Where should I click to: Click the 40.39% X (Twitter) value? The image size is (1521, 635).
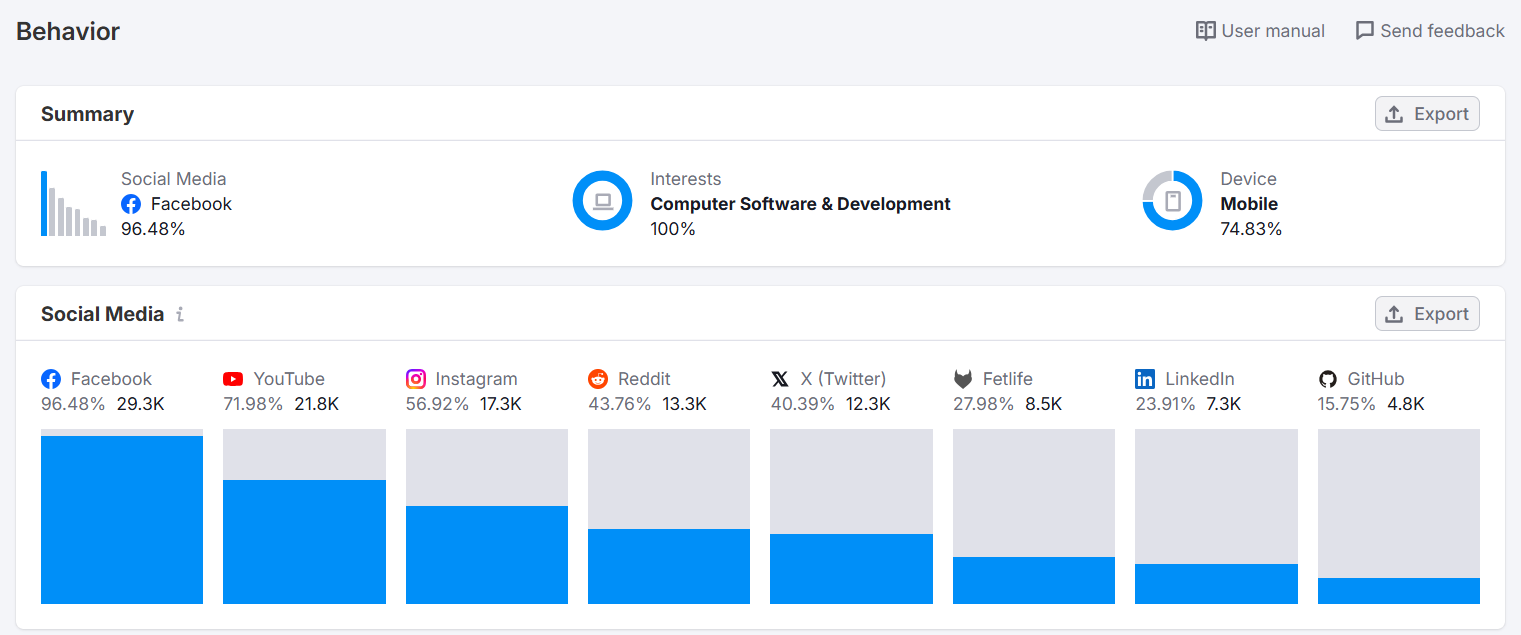(x=802, y=404)
